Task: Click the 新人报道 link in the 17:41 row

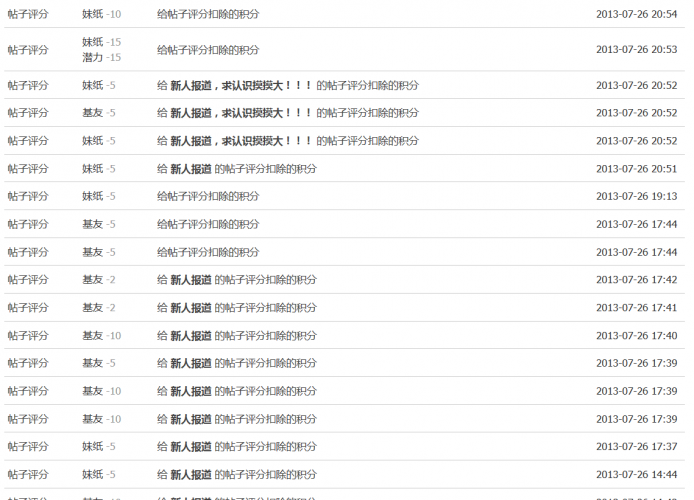Action: tap(190, 308)
